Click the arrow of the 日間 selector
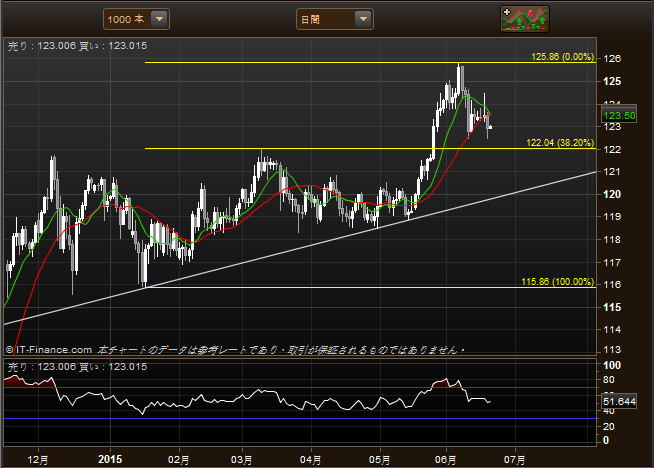654x468 pixels. click(x=363, y=19)
